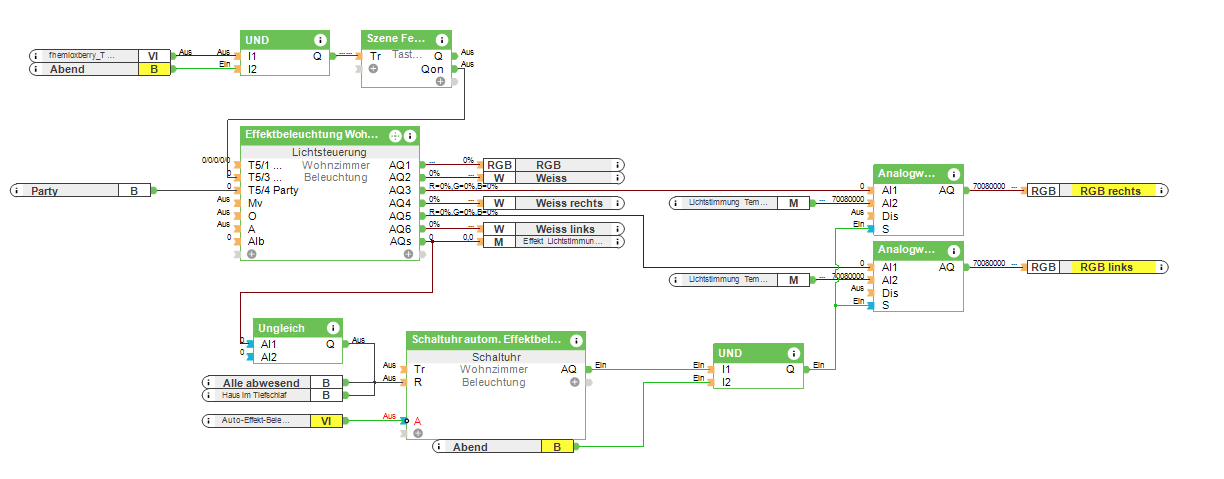Screen dimensions: 1224x479
Task: Select the Abend connector below fhemloxberry_T
Action: [x=100, y=69]
